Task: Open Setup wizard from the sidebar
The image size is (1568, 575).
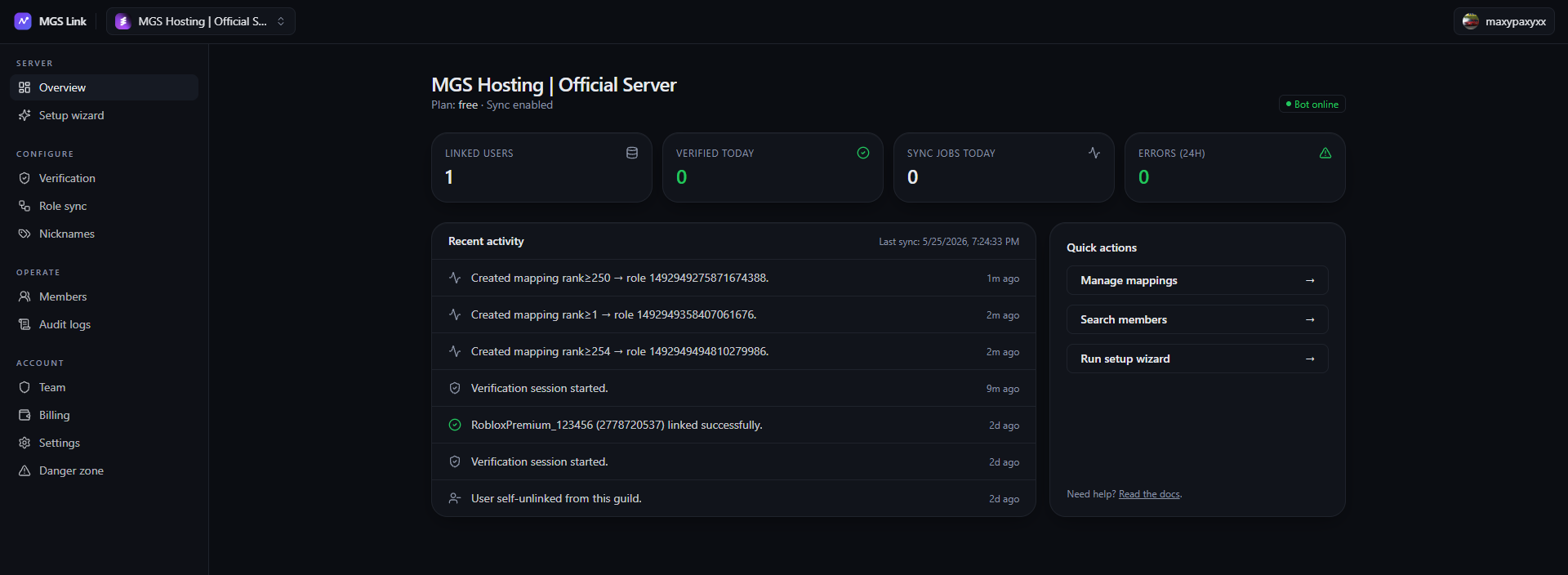Action: point(104,115)
